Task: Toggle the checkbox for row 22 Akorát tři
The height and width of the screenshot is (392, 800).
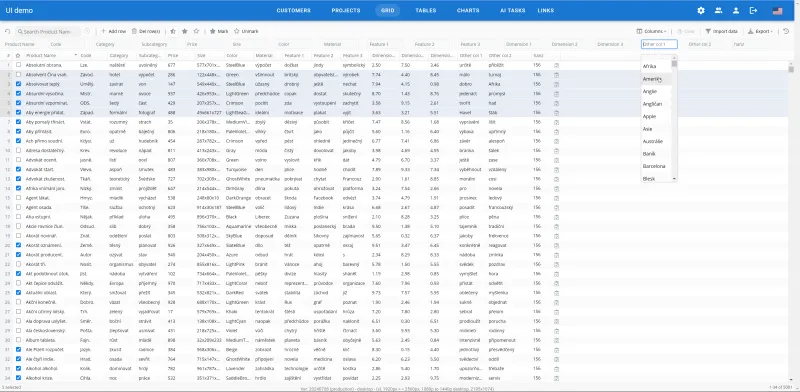Action: 18,264
